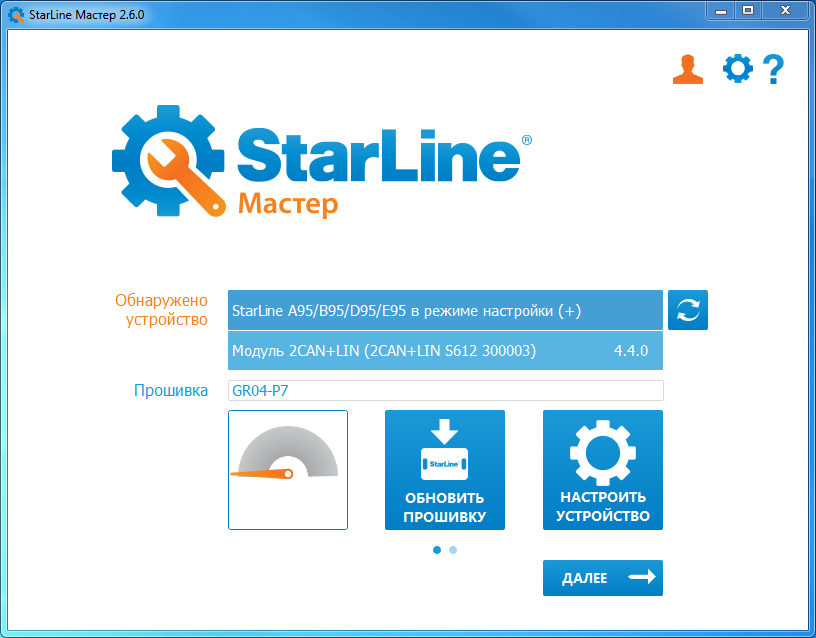Select the speedometer gauge tile
This screenshot has width=816, height=638.
tap(288, 469)
